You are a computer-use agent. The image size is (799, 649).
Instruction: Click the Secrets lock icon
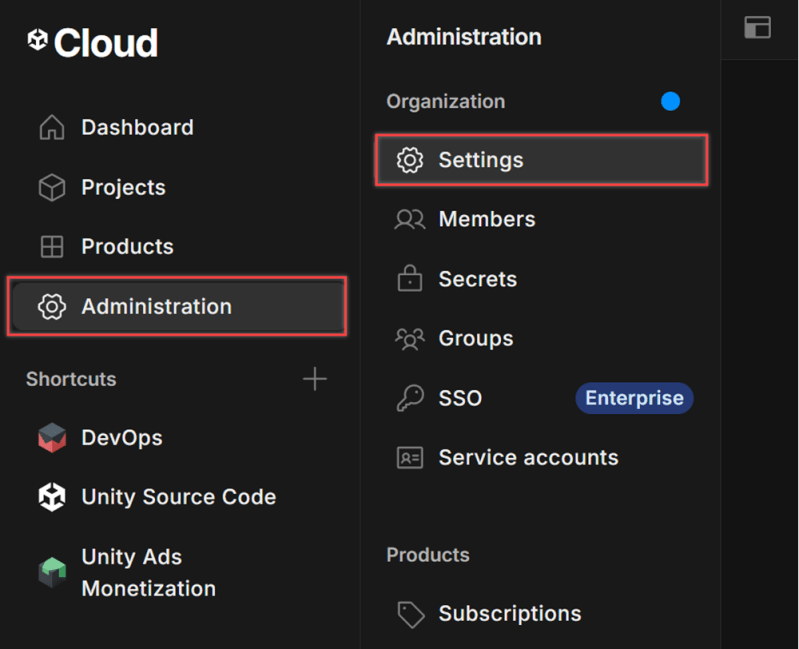tap(410, 279)
